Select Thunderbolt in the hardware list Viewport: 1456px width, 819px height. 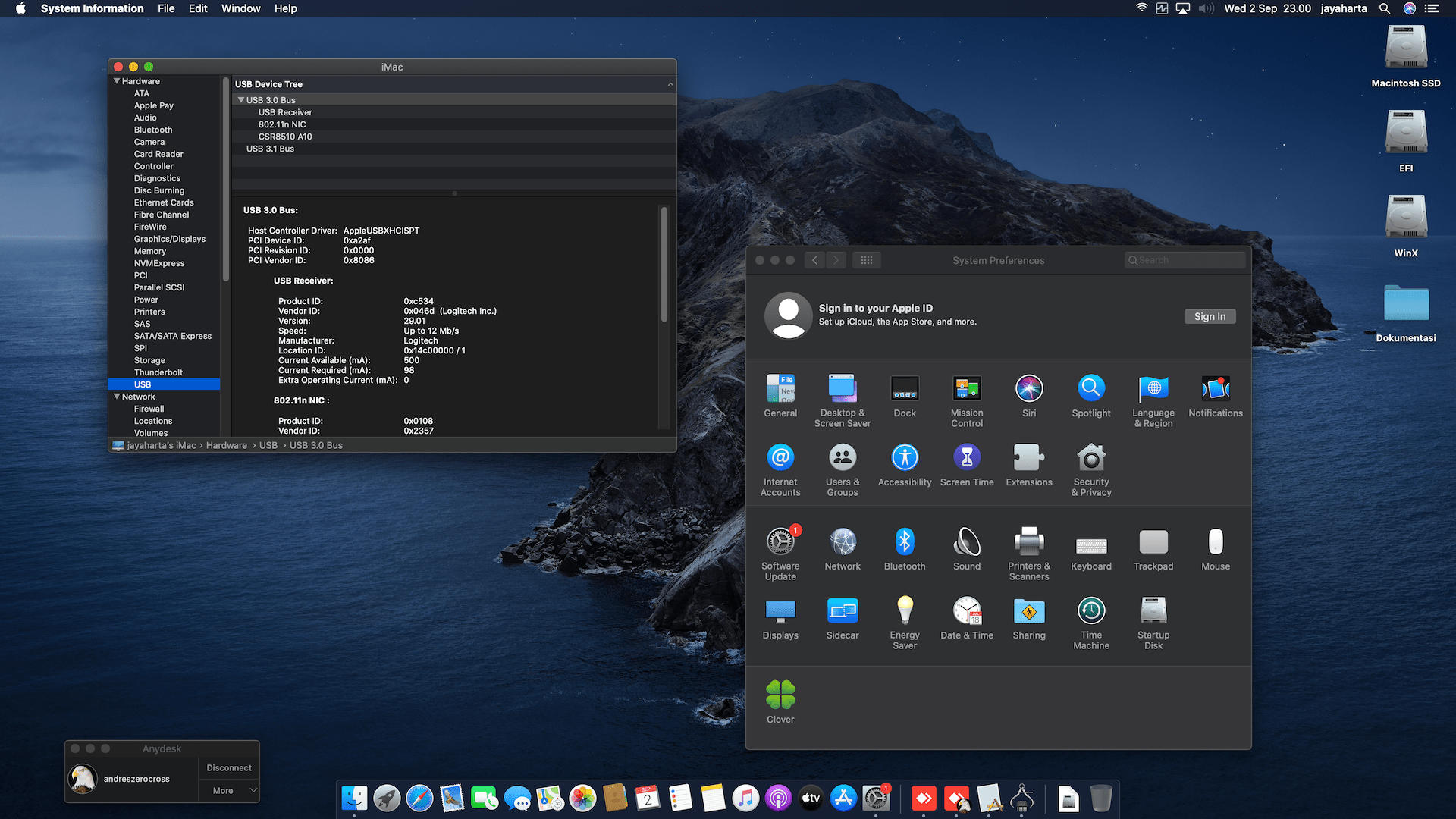pos(158,372)
